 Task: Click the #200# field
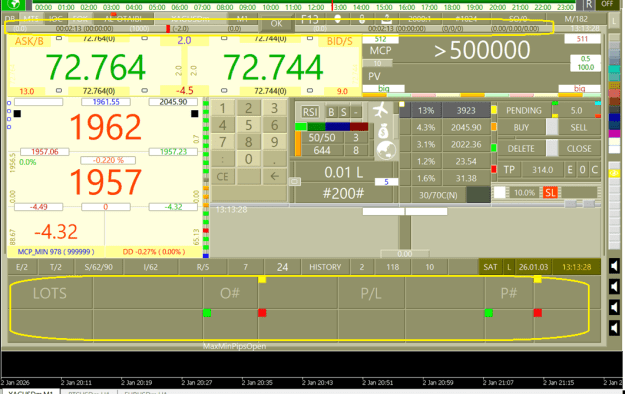click(343, 194)
